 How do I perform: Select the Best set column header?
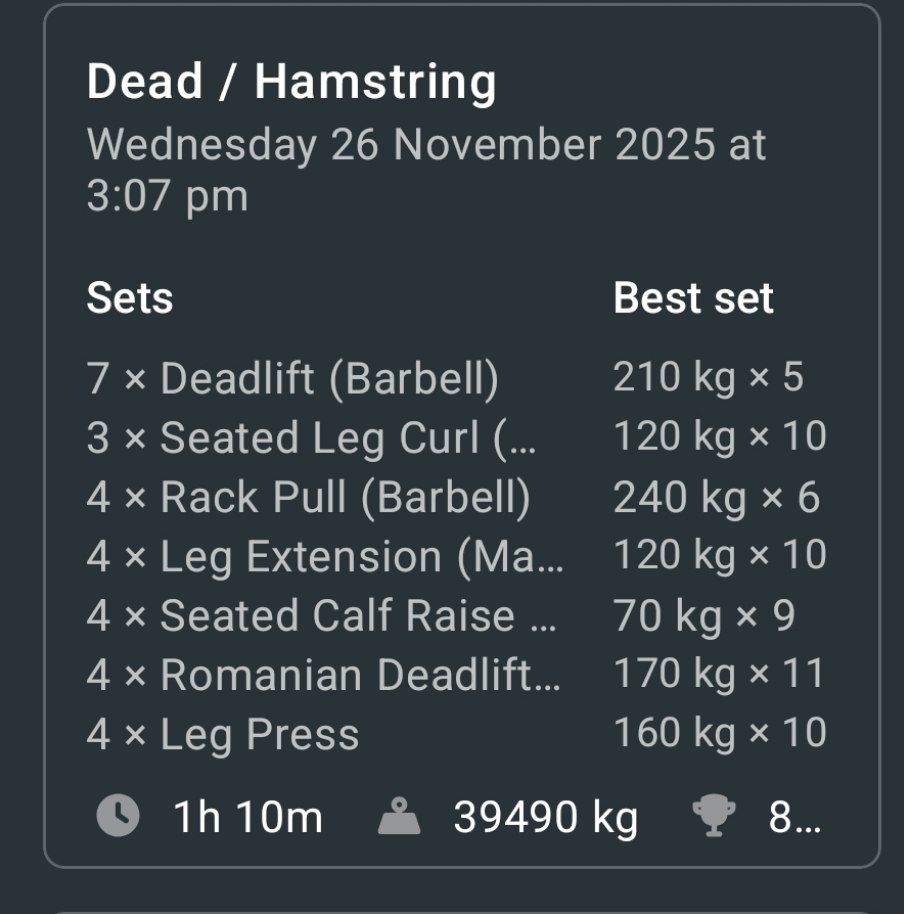[694, 297]
